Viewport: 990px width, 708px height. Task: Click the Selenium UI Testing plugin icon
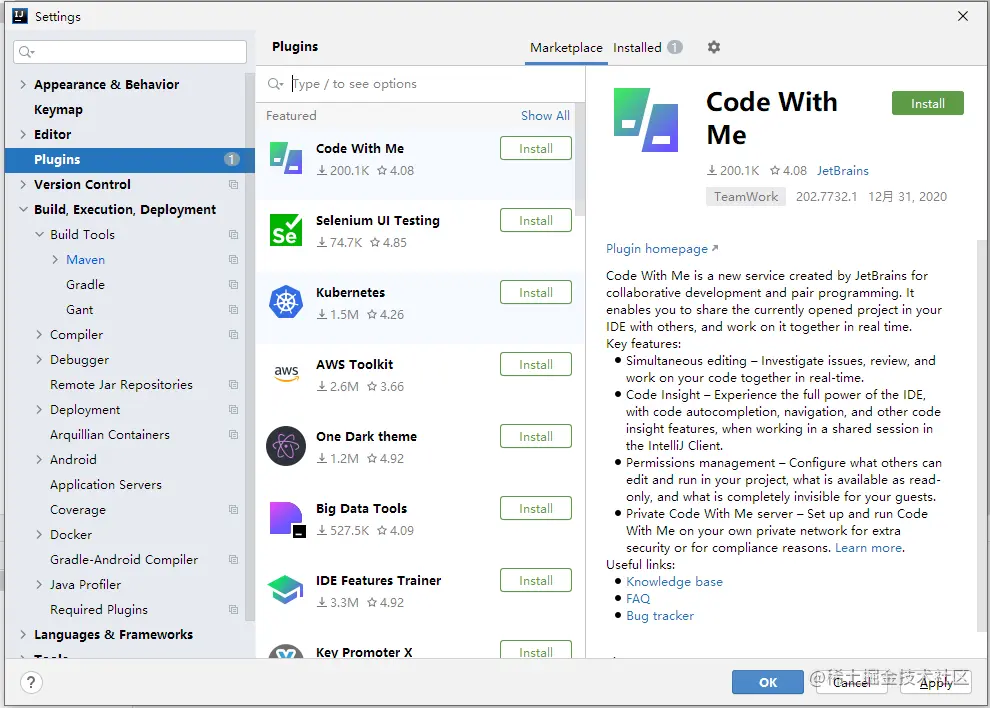click(x=285, y=230)
